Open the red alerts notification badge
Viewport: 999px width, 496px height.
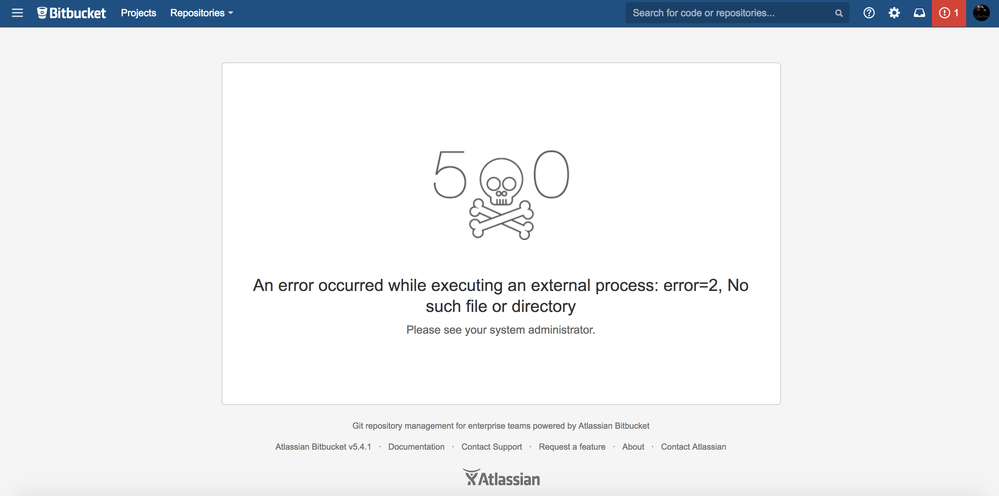pos(949,13)
